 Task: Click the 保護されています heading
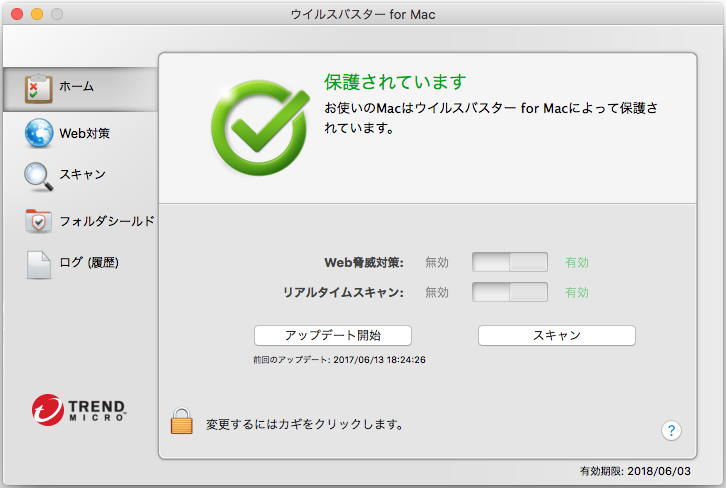point(395,82)
